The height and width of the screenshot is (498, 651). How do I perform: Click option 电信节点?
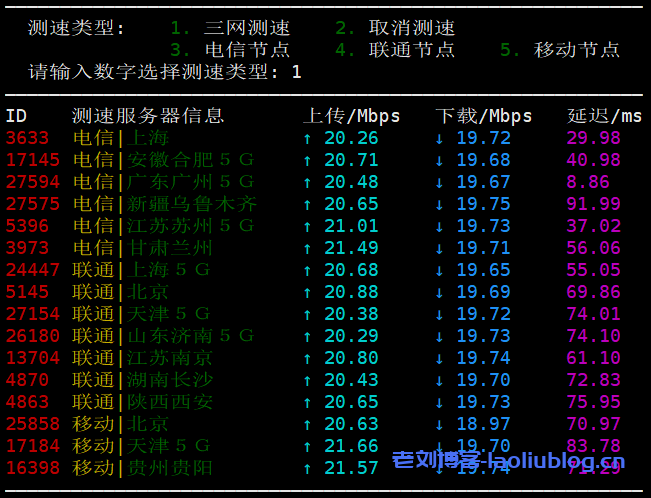[247, 50]
